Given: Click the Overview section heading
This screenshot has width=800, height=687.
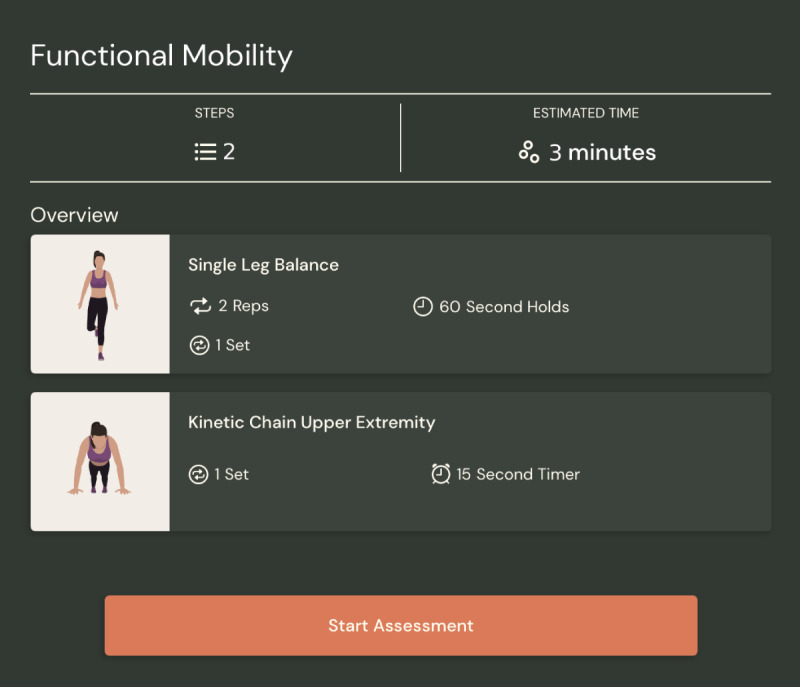Looking at the screenshot, I should tap(74, 215).
